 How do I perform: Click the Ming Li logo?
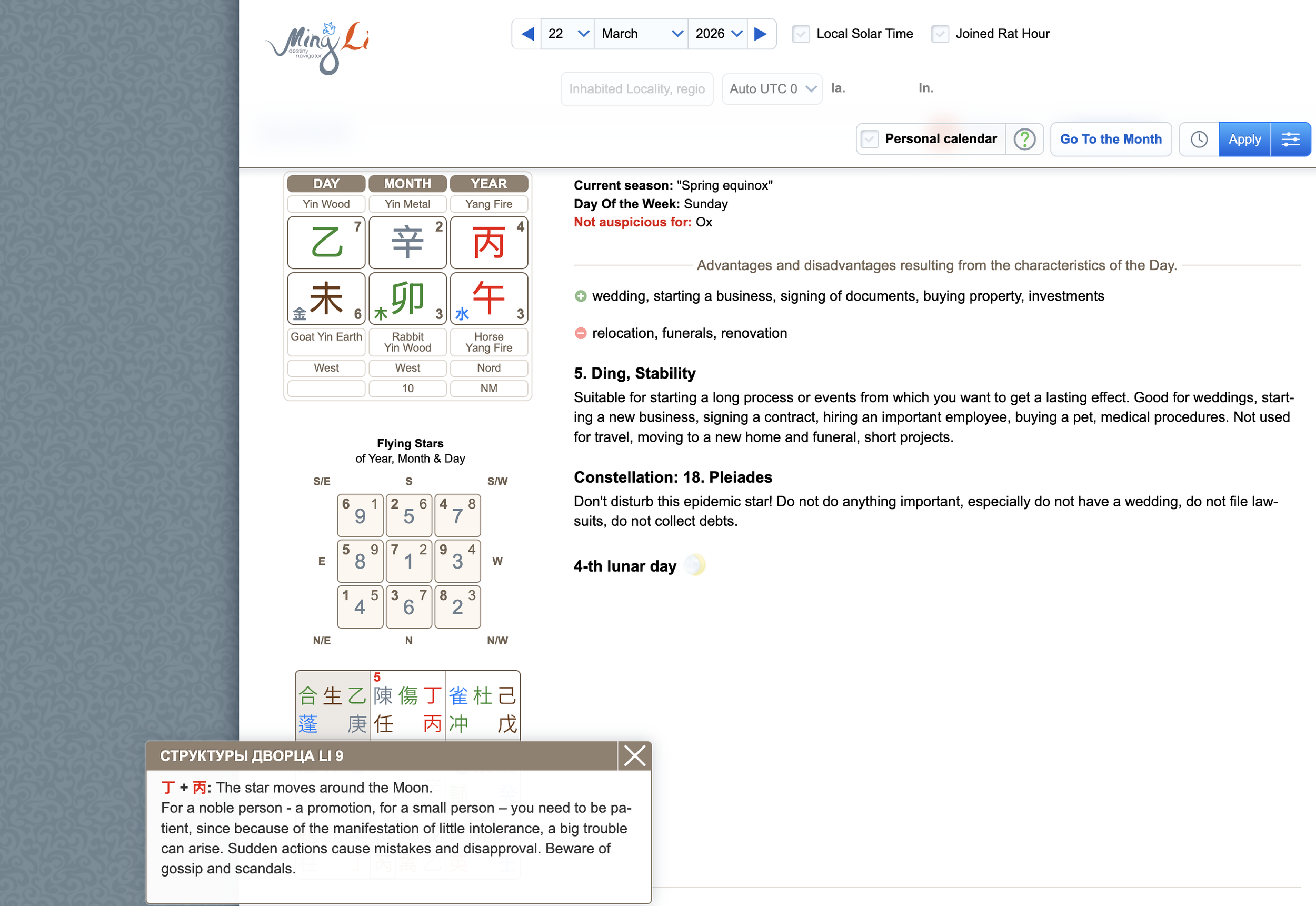tap(318, 48)
